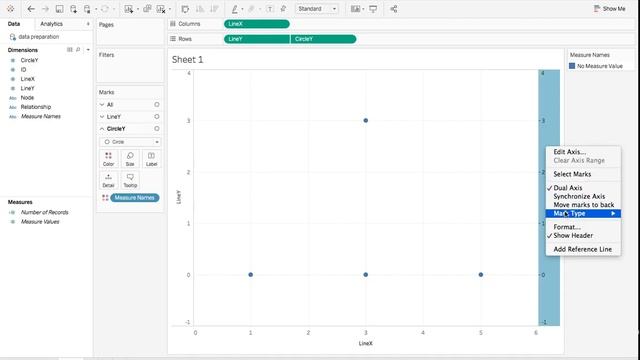640x360 pixels.
Task: Click the Label card in Marks
Action: coord(151,159)
